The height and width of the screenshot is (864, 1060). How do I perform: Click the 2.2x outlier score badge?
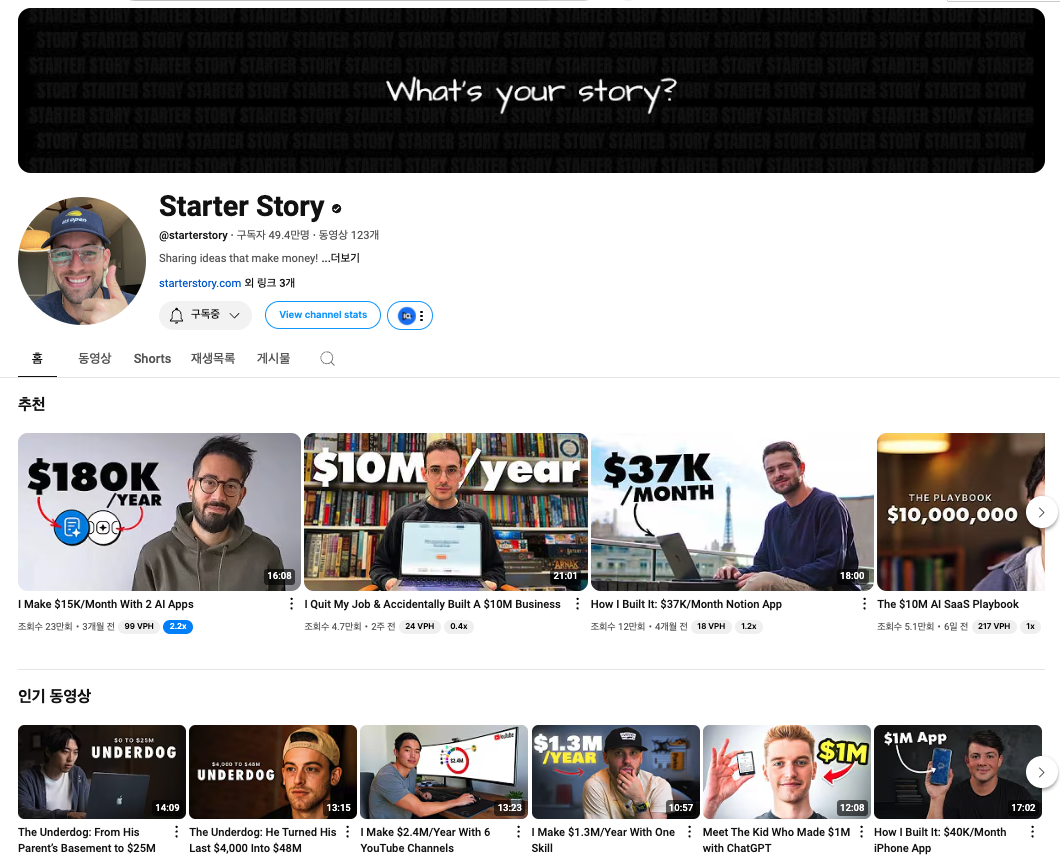coord(178,627)
